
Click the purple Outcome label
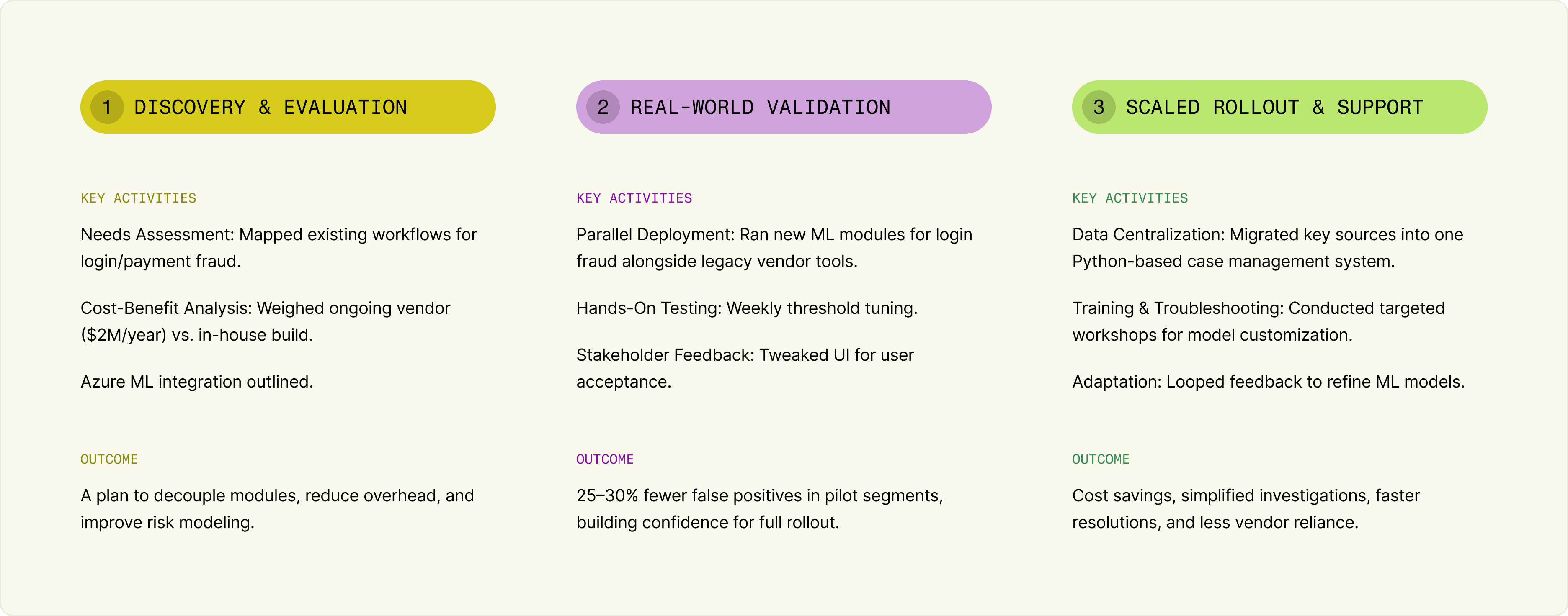click(x=605, y=459)
